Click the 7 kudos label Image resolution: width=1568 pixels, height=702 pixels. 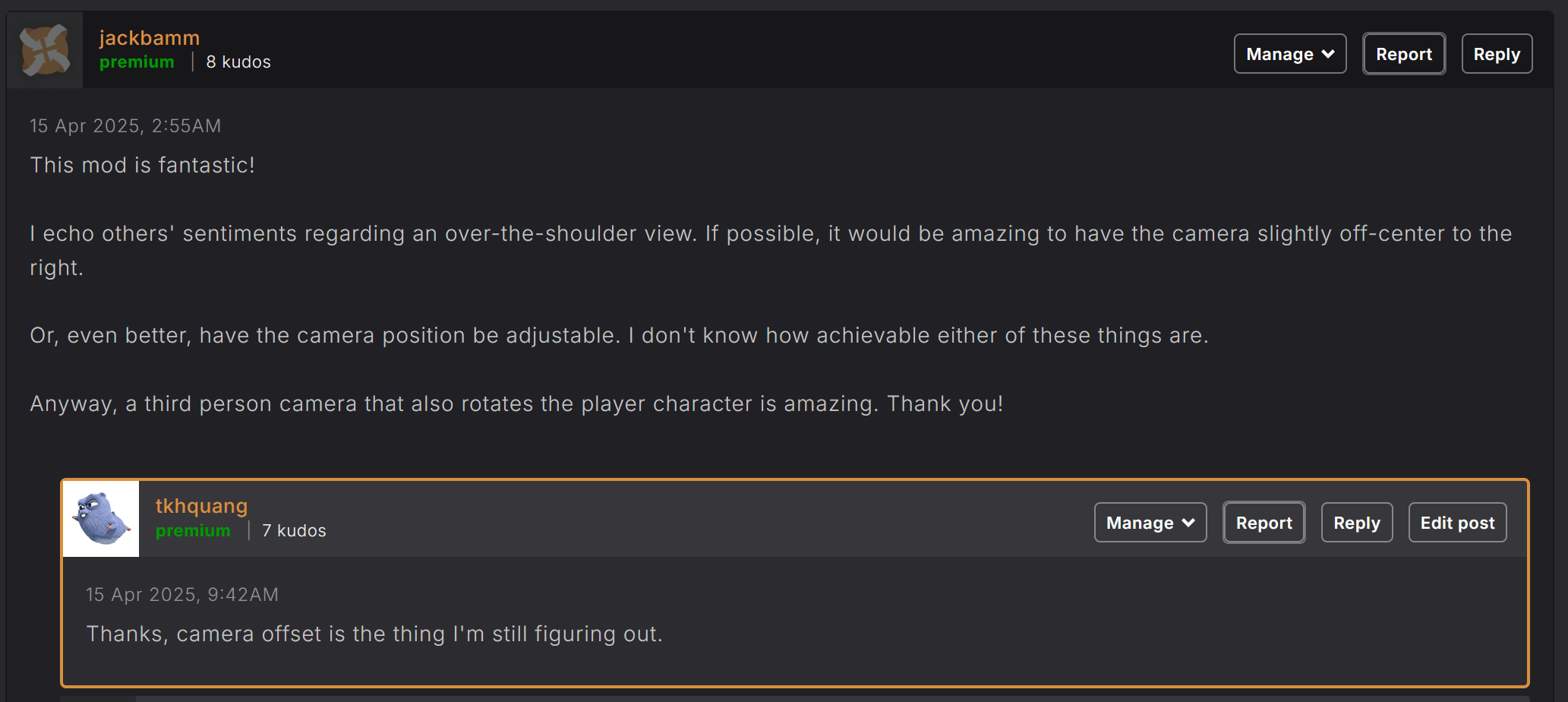[x=294, y=531]
